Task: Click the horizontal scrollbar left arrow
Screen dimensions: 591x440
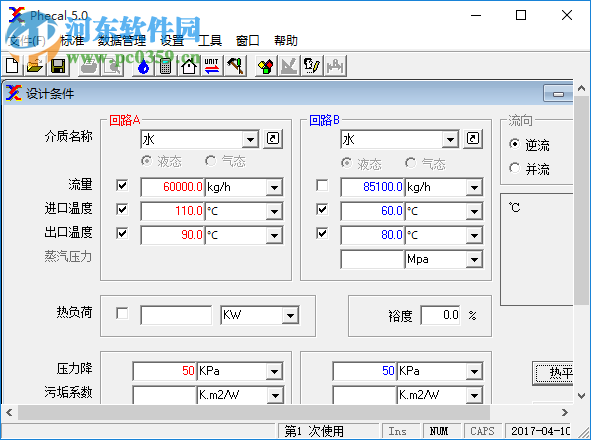Action: (9, 412)
